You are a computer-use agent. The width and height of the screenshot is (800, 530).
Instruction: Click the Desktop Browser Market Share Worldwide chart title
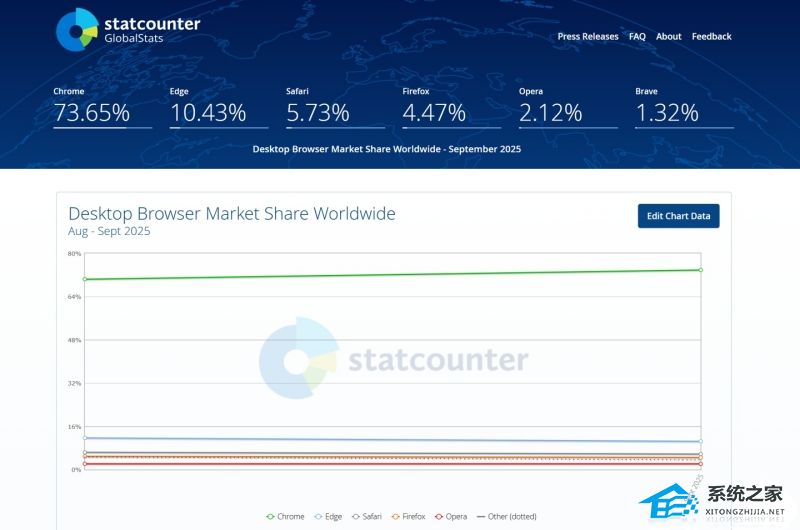click(232, 213)
